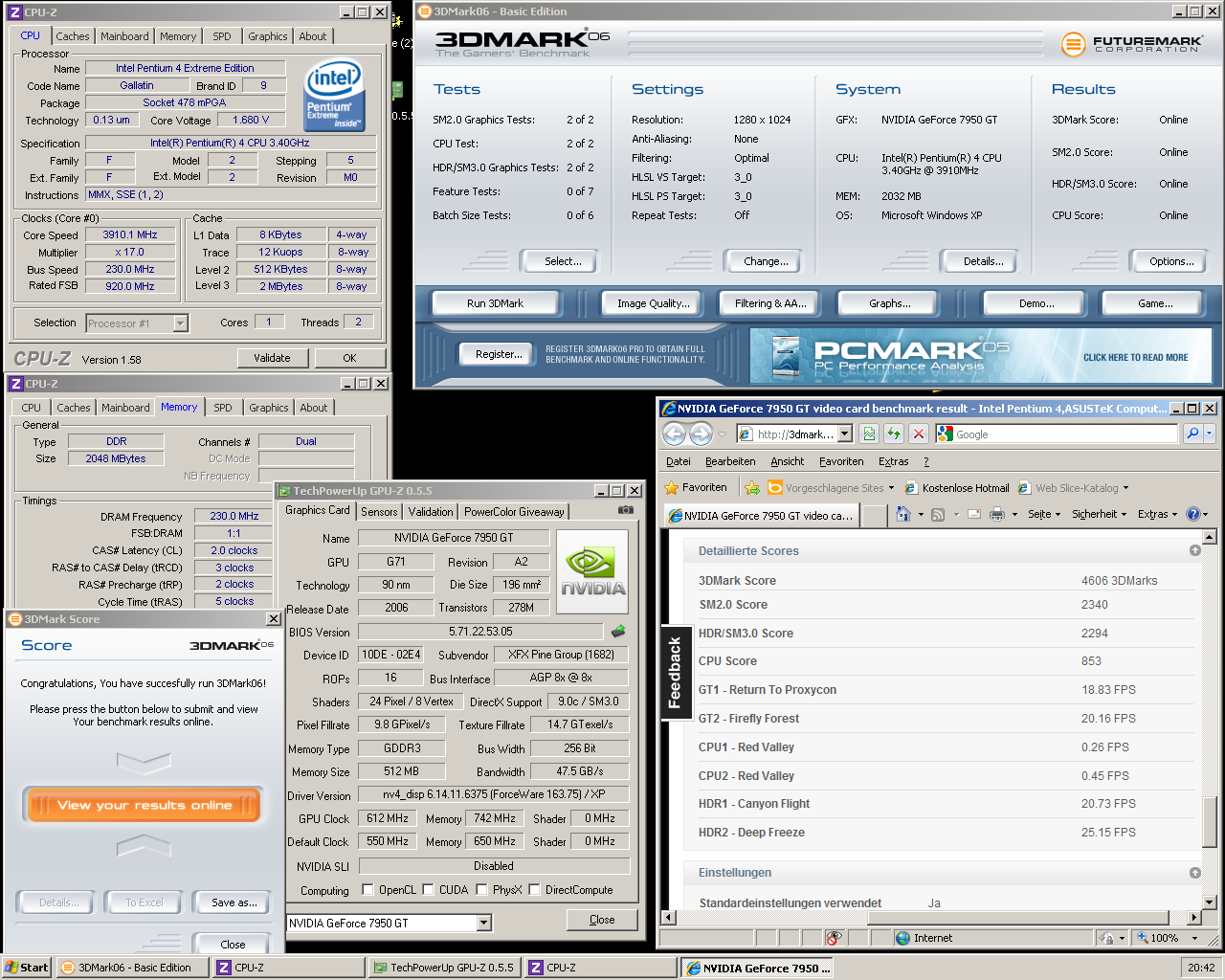
Task: Collapse the Detaillierte Scores section arrow
Action: coord(1194,550)
